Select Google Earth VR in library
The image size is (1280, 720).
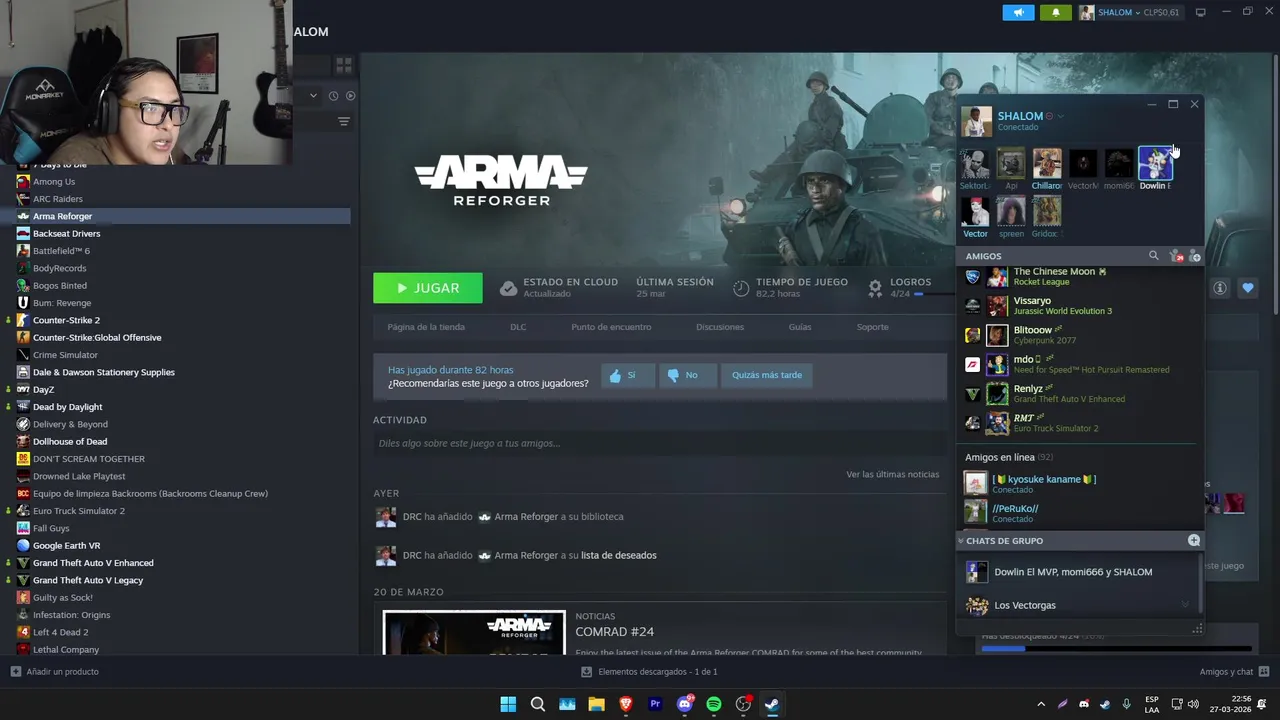(66, 546)
